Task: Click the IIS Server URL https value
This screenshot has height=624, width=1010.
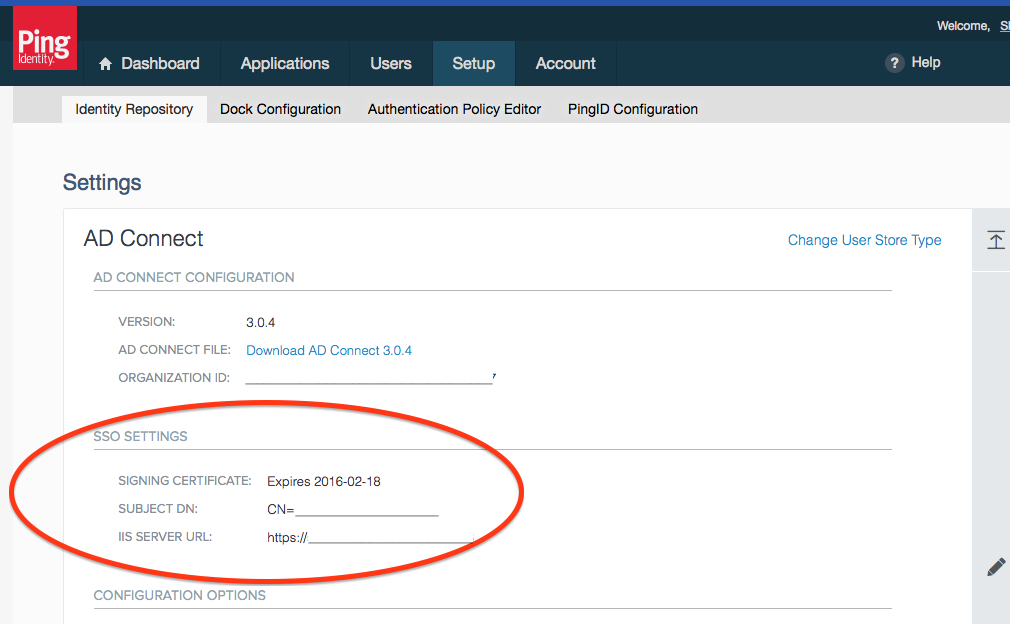Action: (370, 538)
